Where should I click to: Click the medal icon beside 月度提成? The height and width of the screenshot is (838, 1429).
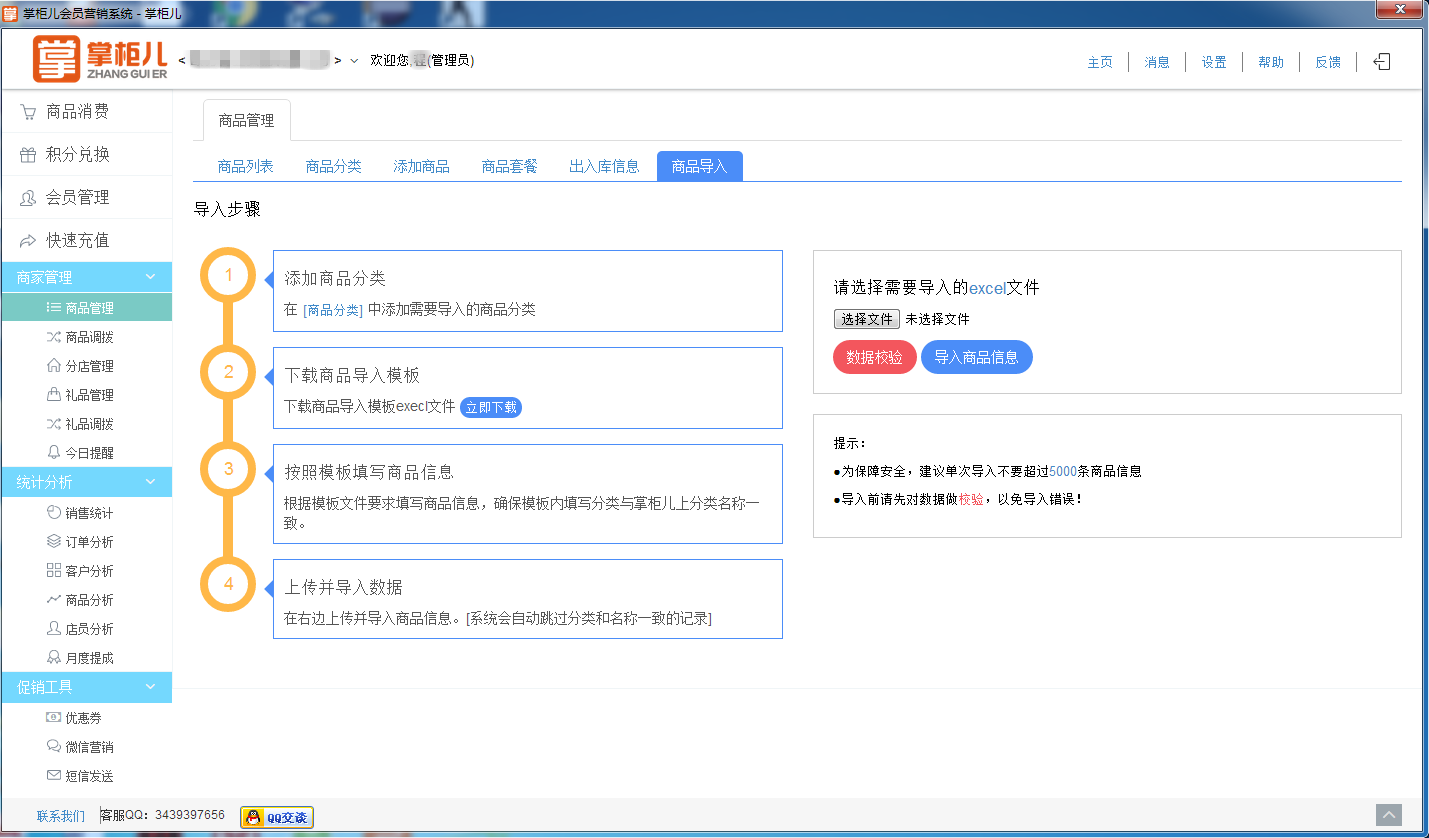tap(54, 658)
